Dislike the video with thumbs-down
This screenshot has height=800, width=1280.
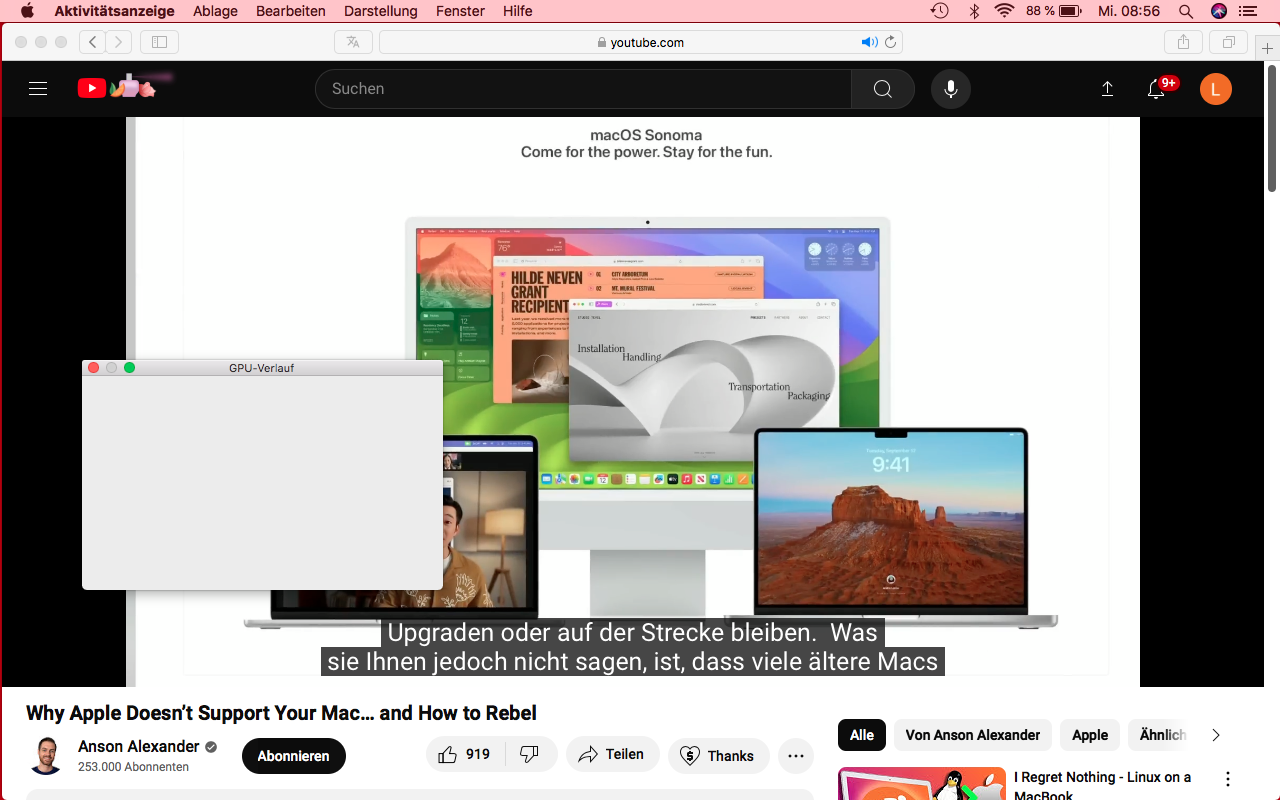(x=530, y=755)
